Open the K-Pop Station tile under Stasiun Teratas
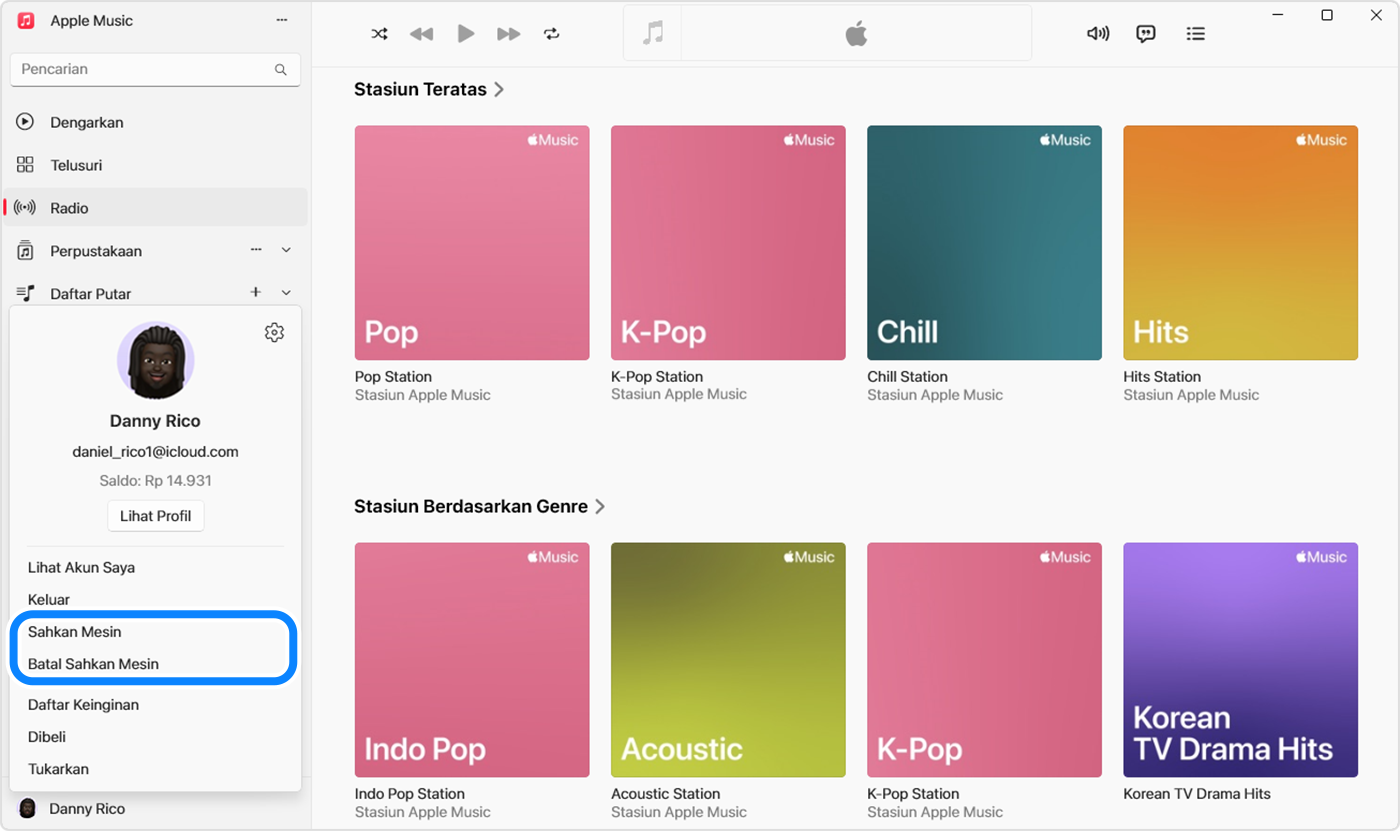This screenshot has height=832, width=1400. point(728,243)
